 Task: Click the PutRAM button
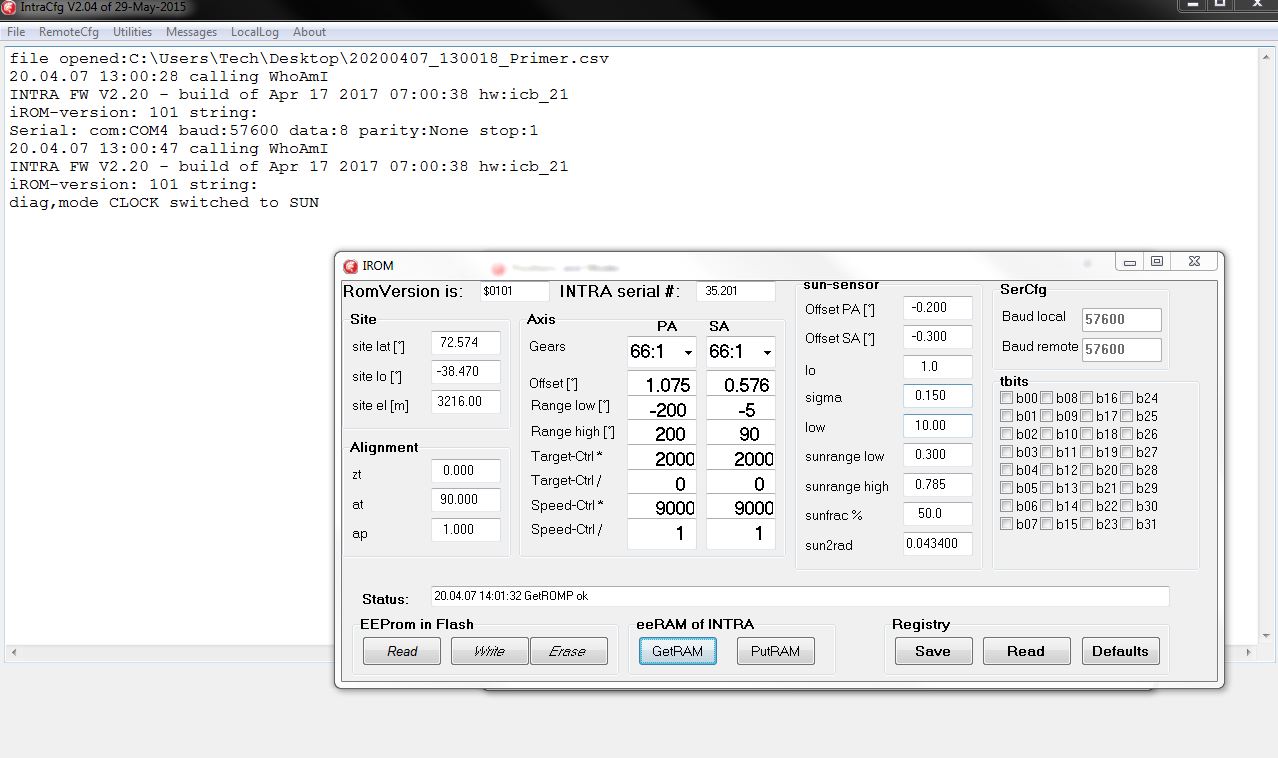pos(775,651)
